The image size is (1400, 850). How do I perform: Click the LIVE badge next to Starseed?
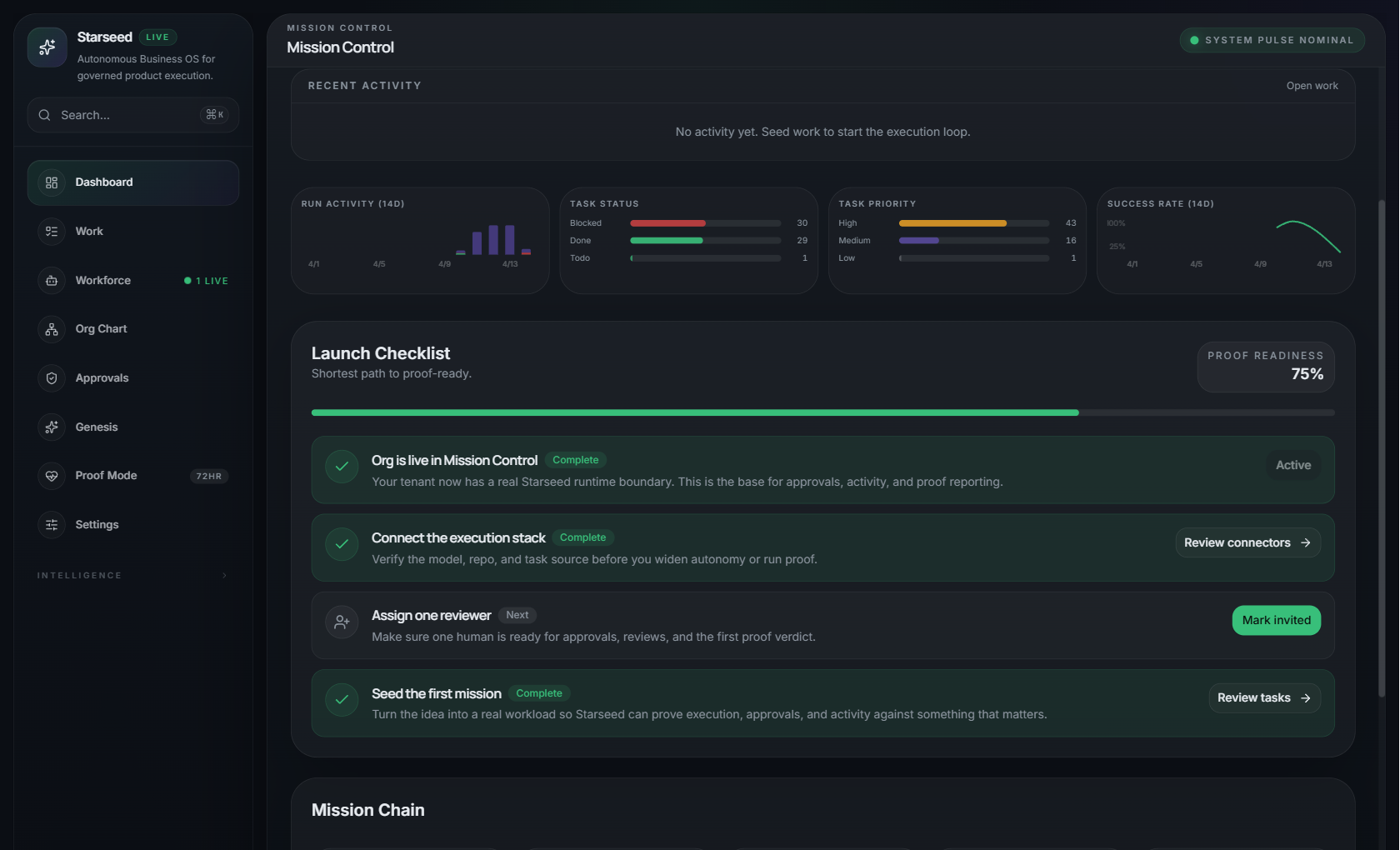(x=157, y=37)
